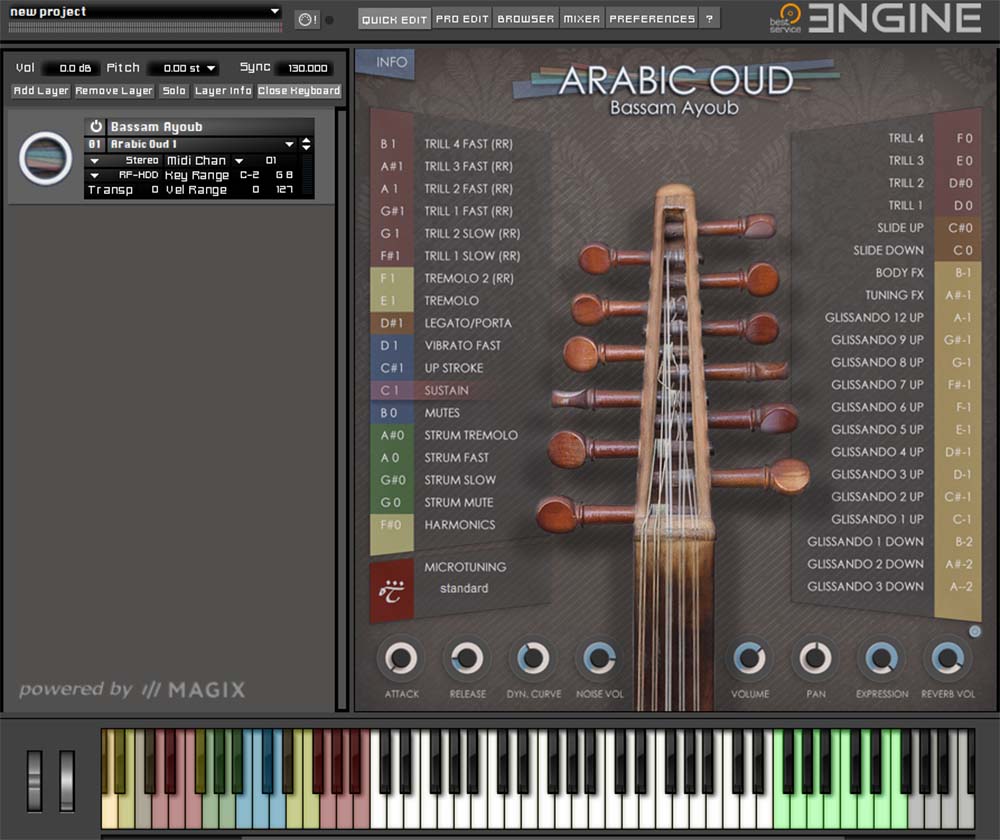Viewport: 1000px width, 840px height.
Task: Enable Solo for the current layer
Action: (173, 90)
